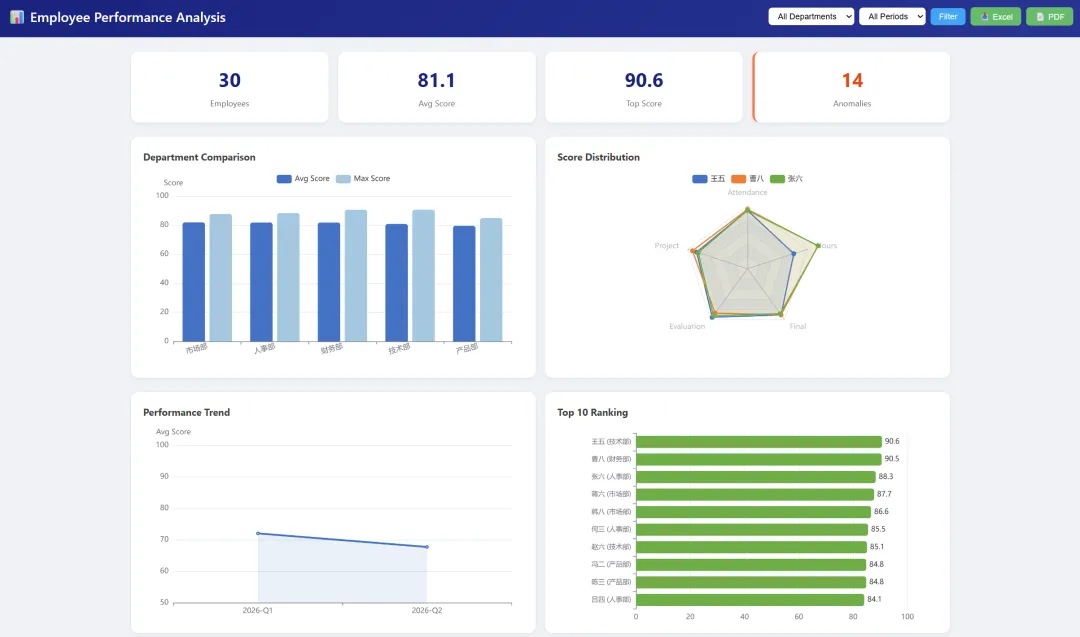Click the bar chart logo icon
The height and width of the screenshot is (637, 1080).
[x=17, y=17]
